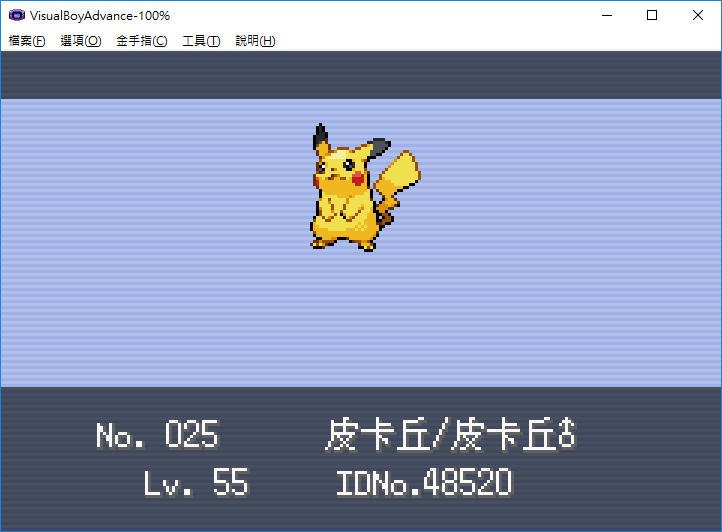Open the 檔案(F) file menu

[27, 41]
